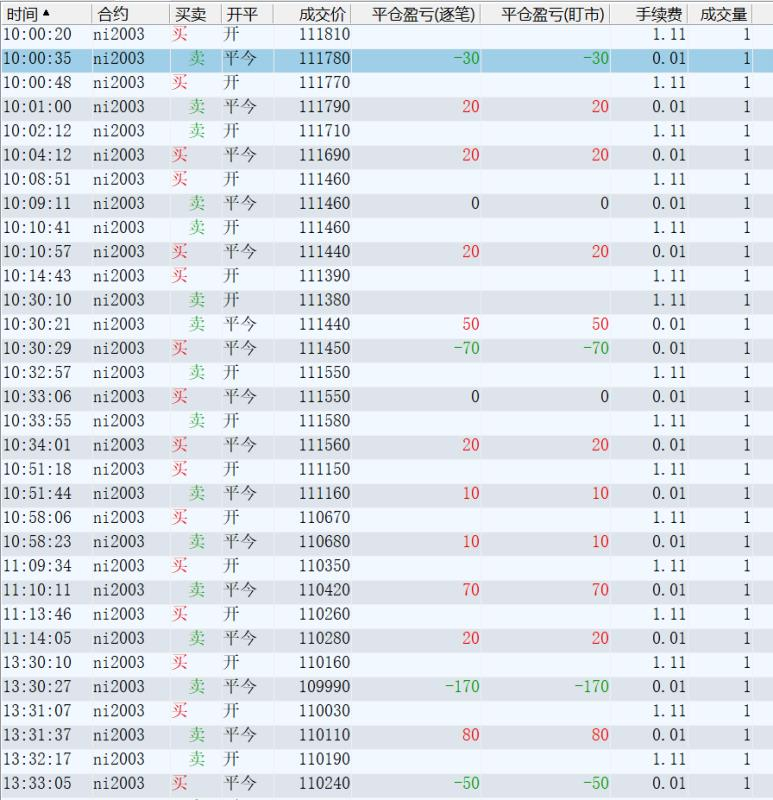Click the 成交量 column header
This screenshot has width=773, height=800.
(x=720, y=14)
